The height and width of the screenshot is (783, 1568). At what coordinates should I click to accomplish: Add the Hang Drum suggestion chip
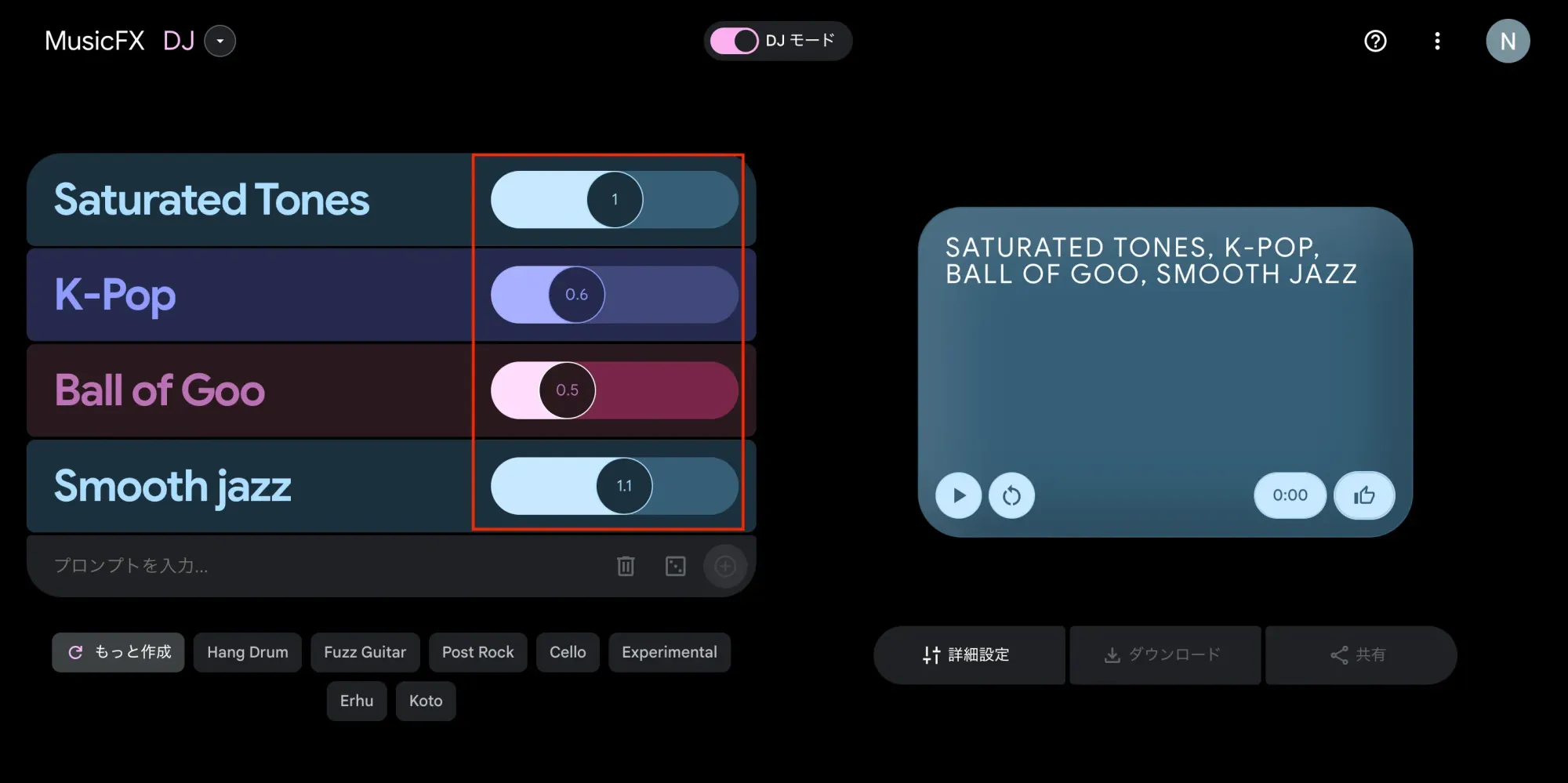pos(248,652)
